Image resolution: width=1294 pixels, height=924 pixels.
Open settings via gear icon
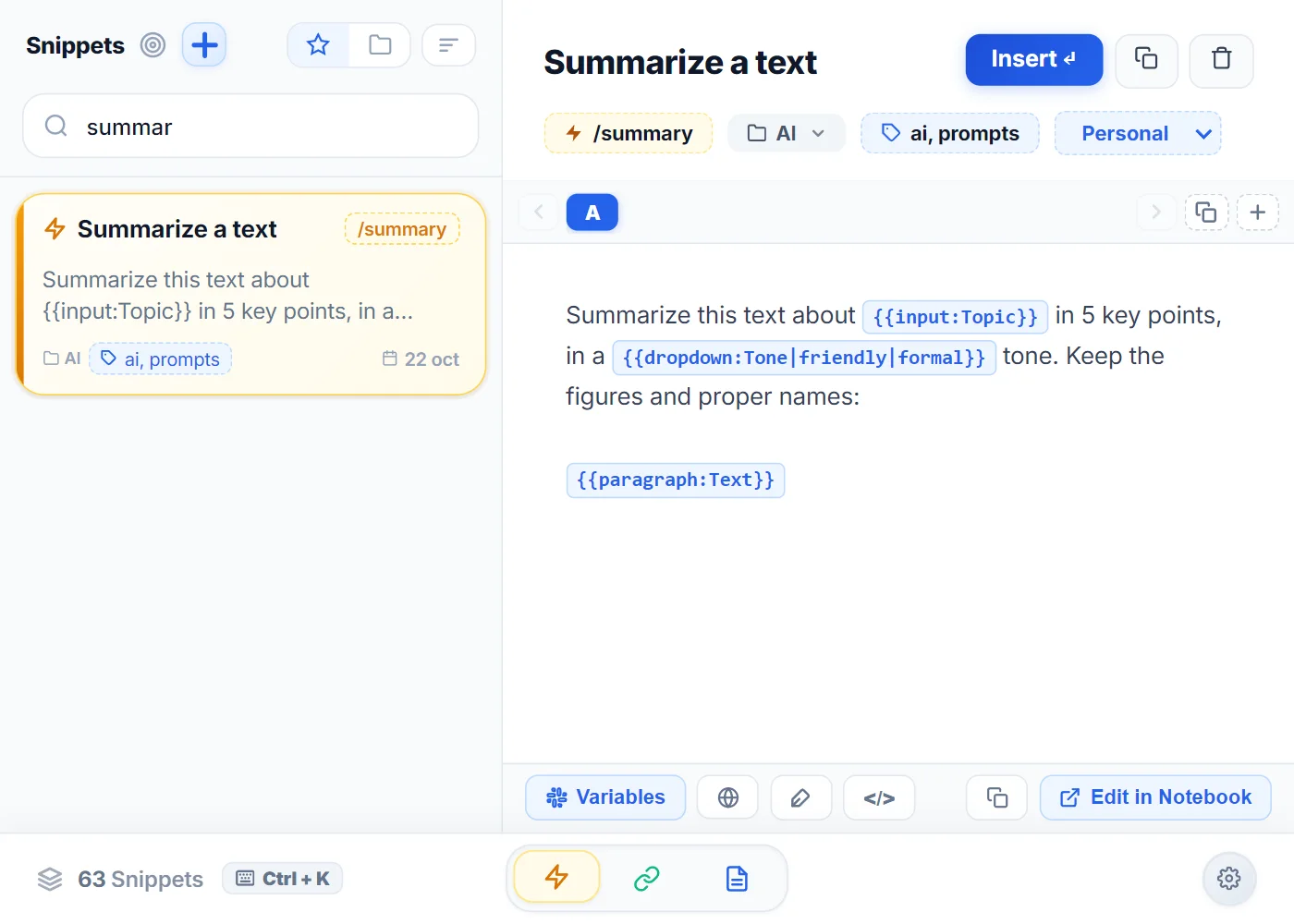click(1228, 878)
